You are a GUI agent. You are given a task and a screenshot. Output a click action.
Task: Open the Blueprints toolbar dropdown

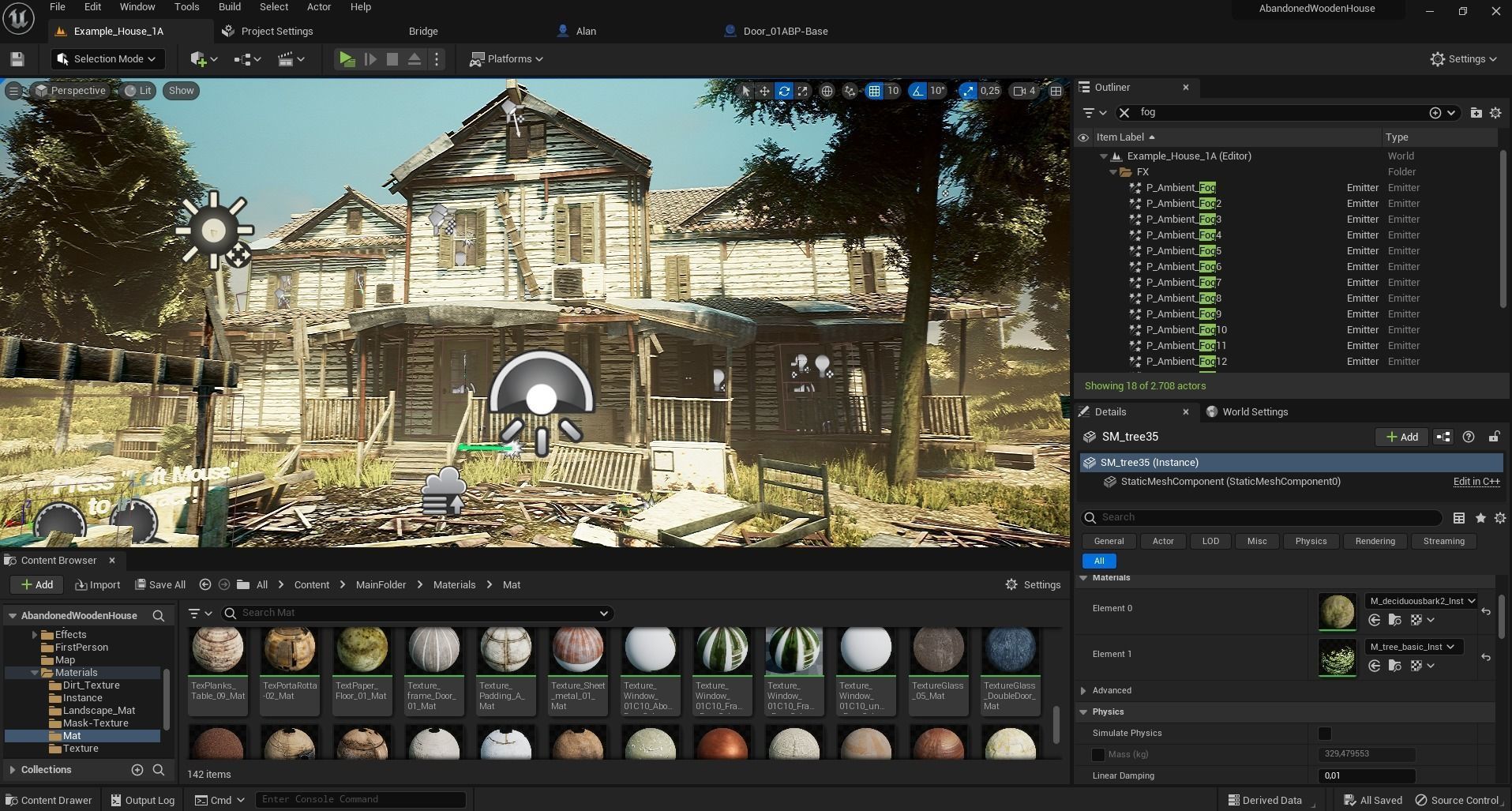[248, 59]
